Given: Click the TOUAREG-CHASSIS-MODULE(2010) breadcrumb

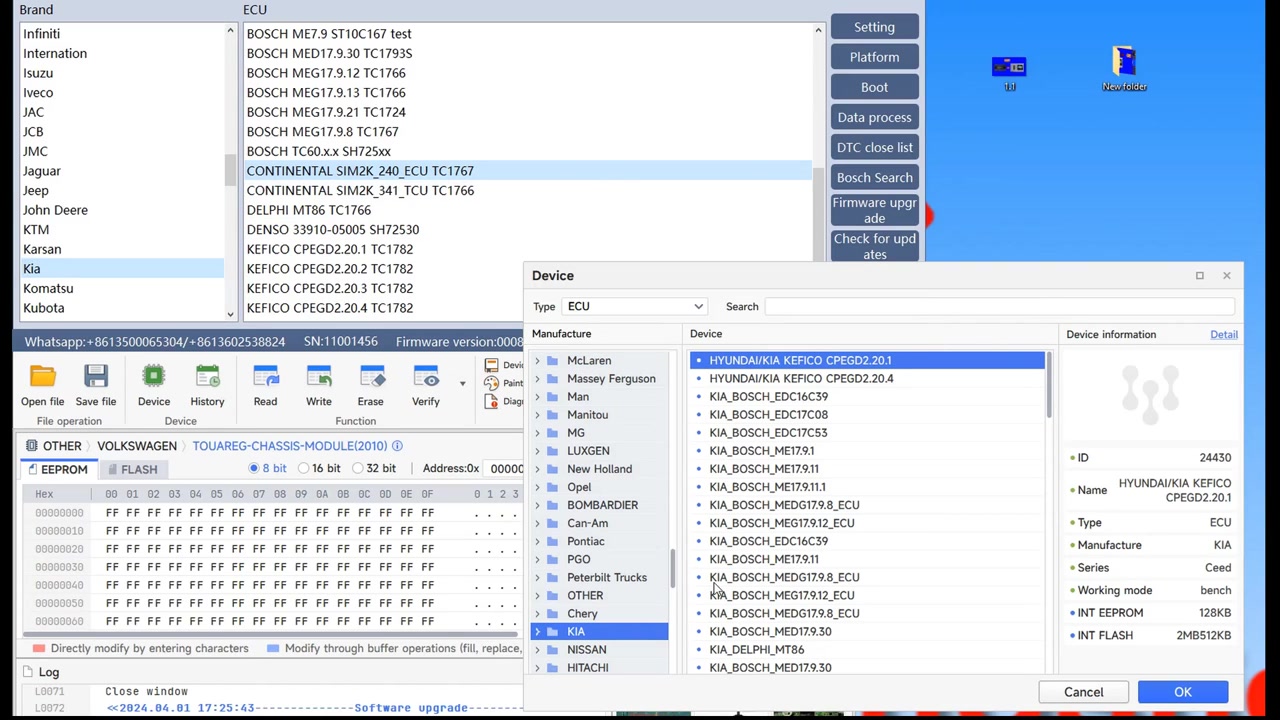Looking at the screenshot, I should (x=289, y=446).
